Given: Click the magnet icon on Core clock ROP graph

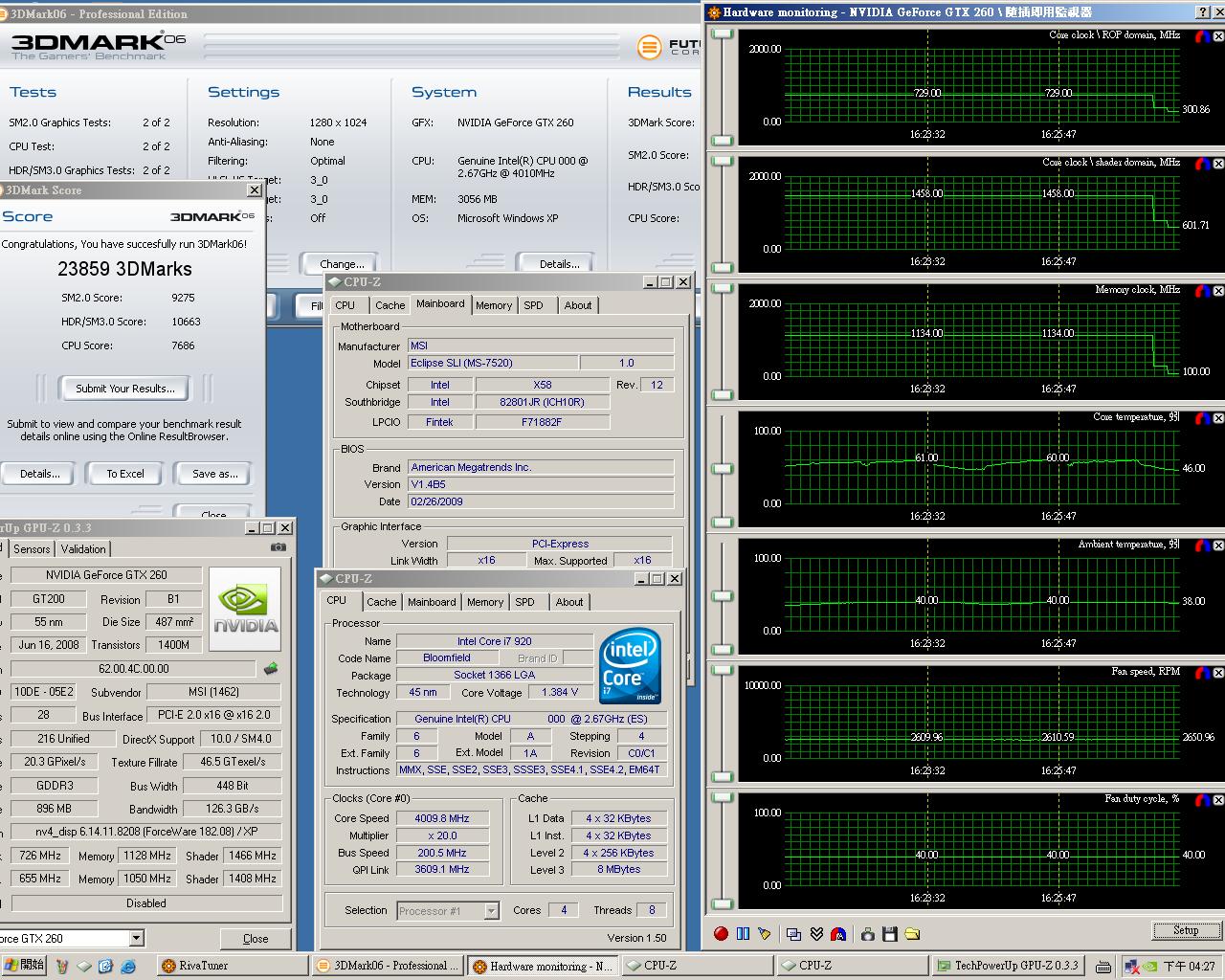Looking at the screenshot, I should [1202, 37].
